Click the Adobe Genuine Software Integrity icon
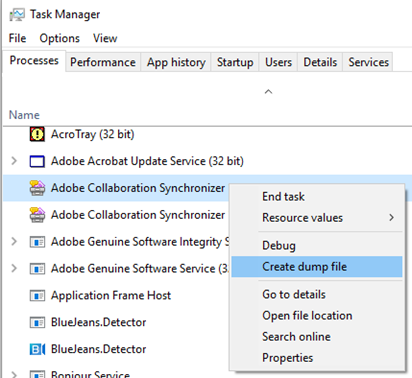 click(37, 242)
